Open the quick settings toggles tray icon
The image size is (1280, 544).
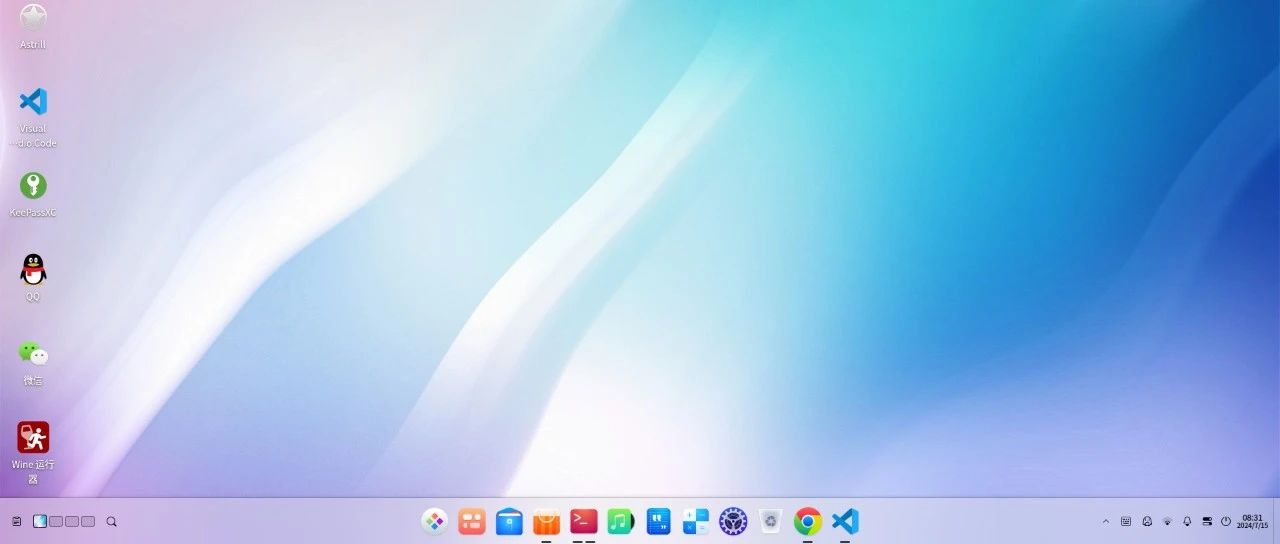tap(1207, 521)
